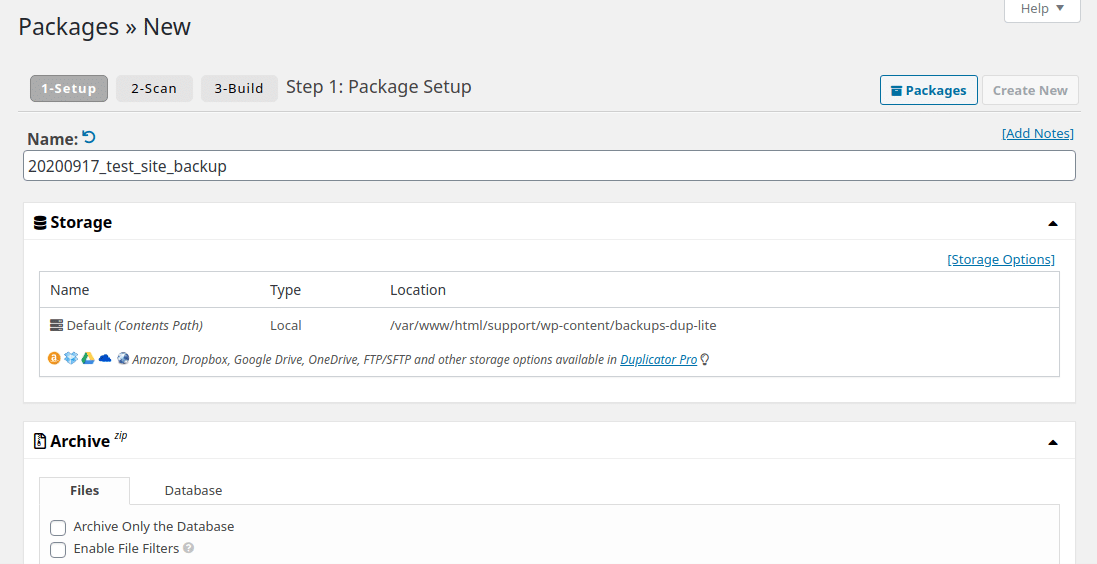Click the File Filters help question icon
Viewport: 1097px width, 564px height.
click(x=188, y=548)
